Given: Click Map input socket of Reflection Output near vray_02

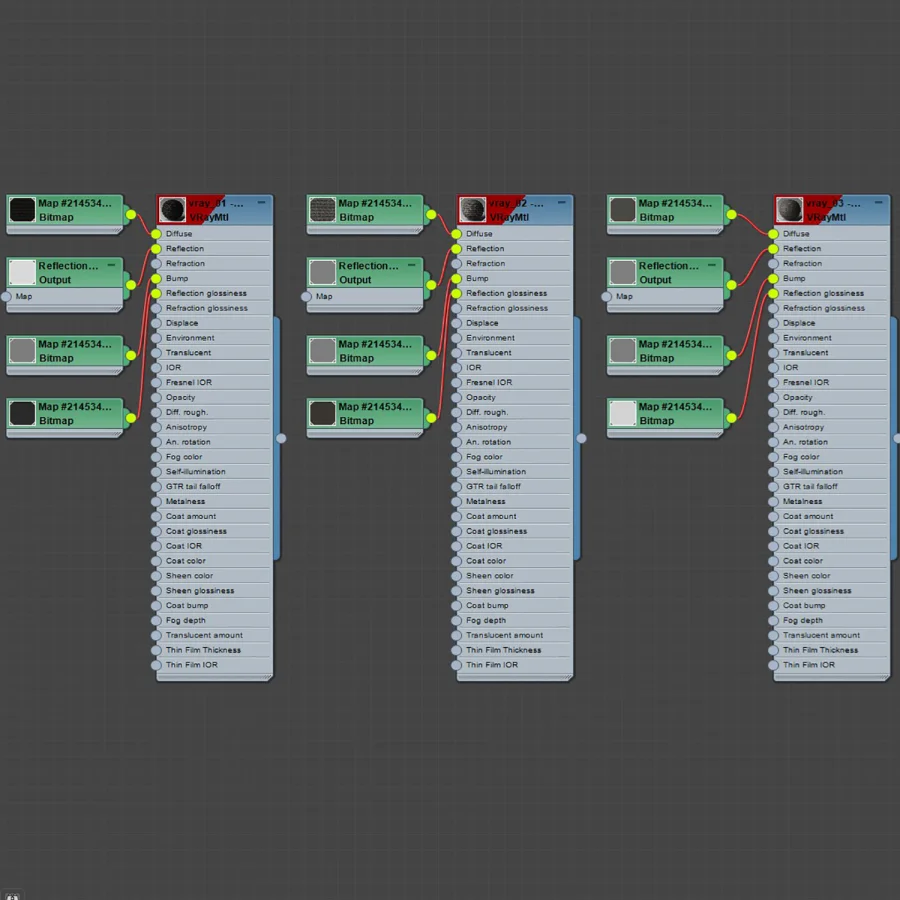Looking at the screenshot, I should coord(307,297).
